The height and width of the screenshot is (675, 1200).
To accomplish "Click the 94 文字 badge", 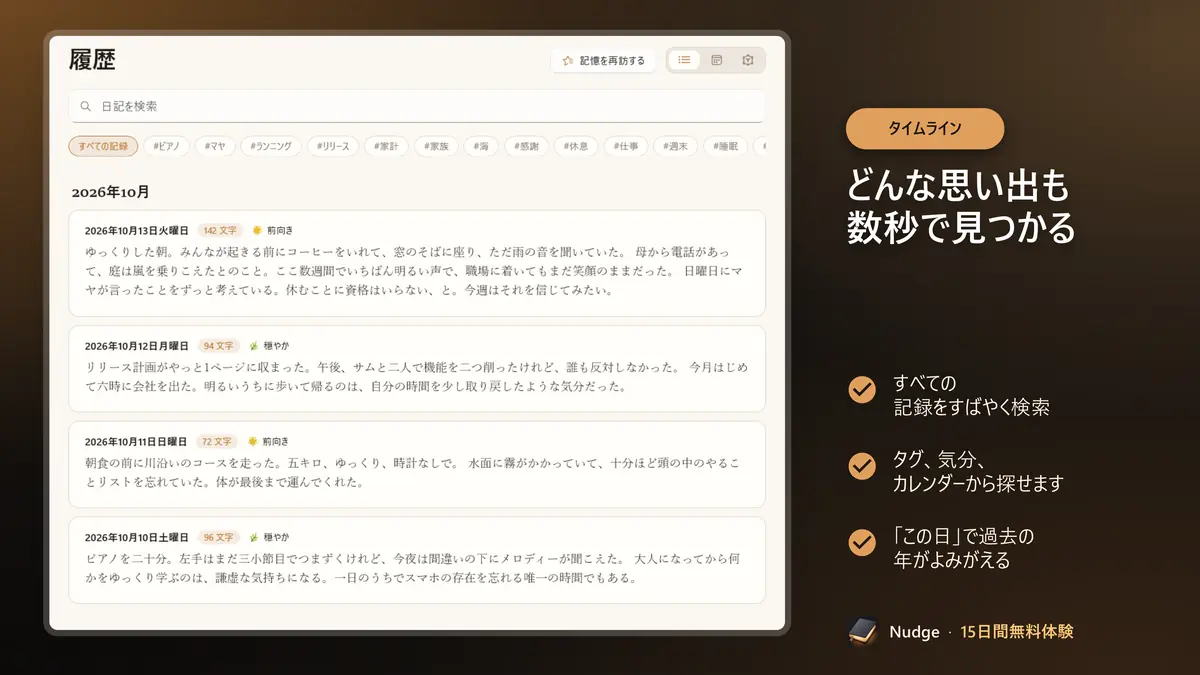I will coord(217,346).
